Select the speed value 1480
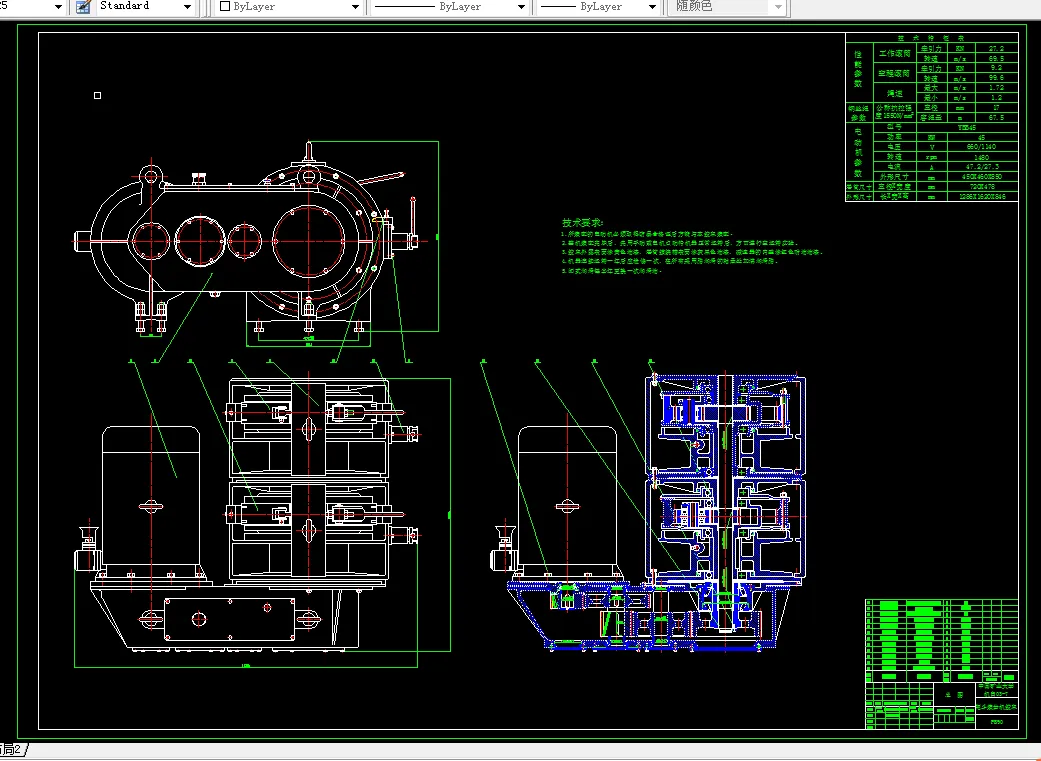 point(981,157)
